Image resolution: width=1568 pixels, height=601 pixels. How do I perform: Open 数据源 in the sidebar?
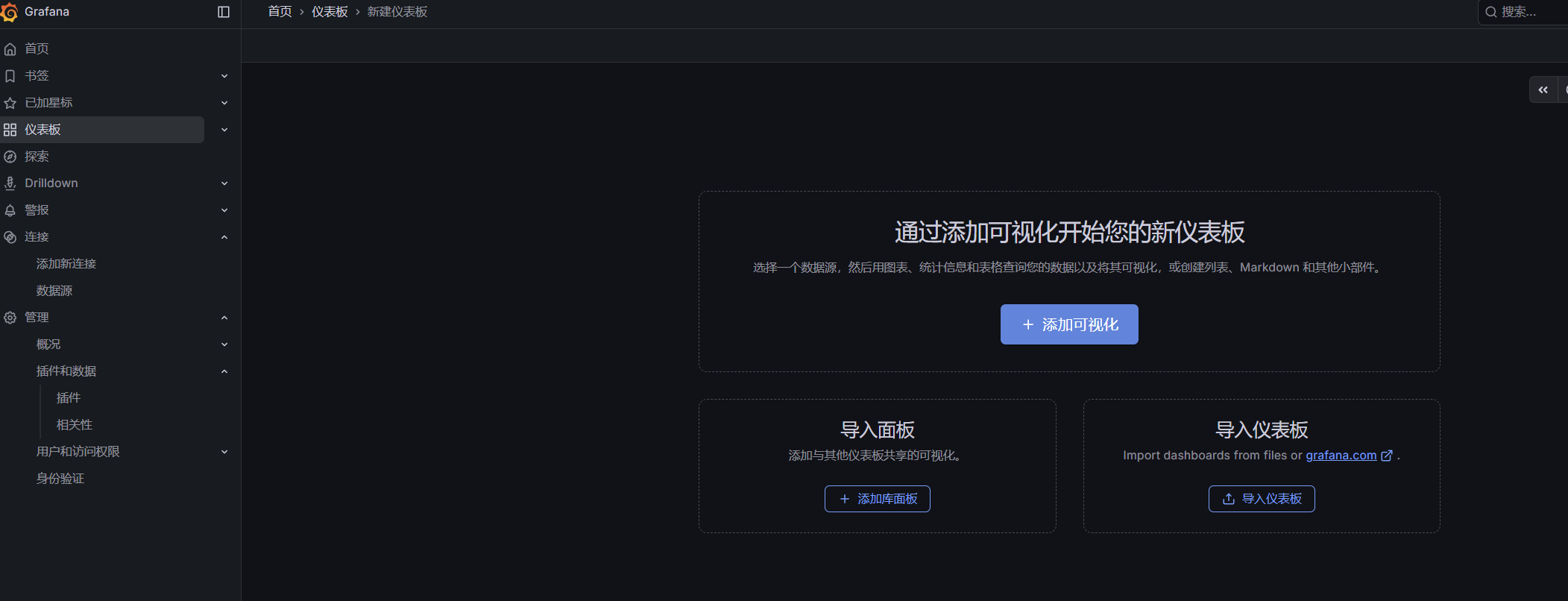click(54, 291)
